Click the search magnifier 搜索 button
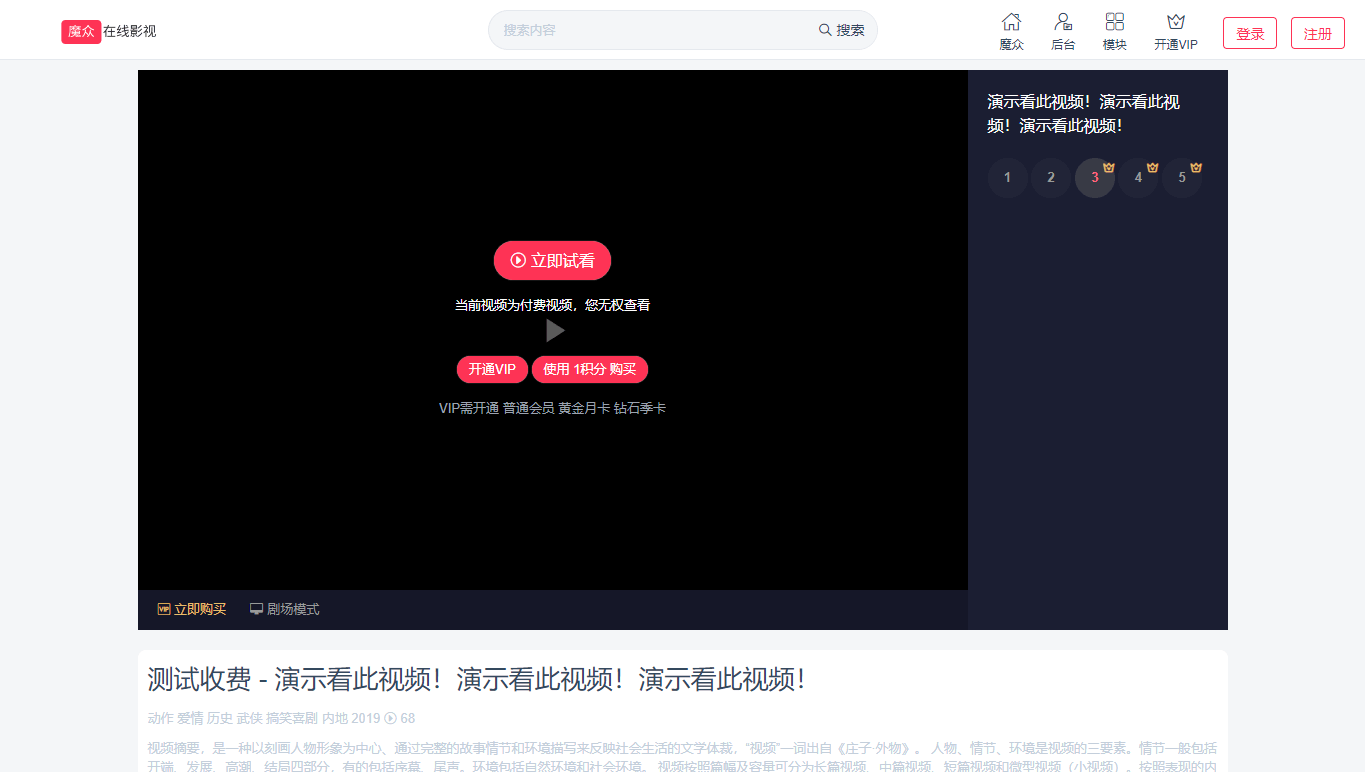Viewport: 1365px width, 772px height. coord(842,30)
